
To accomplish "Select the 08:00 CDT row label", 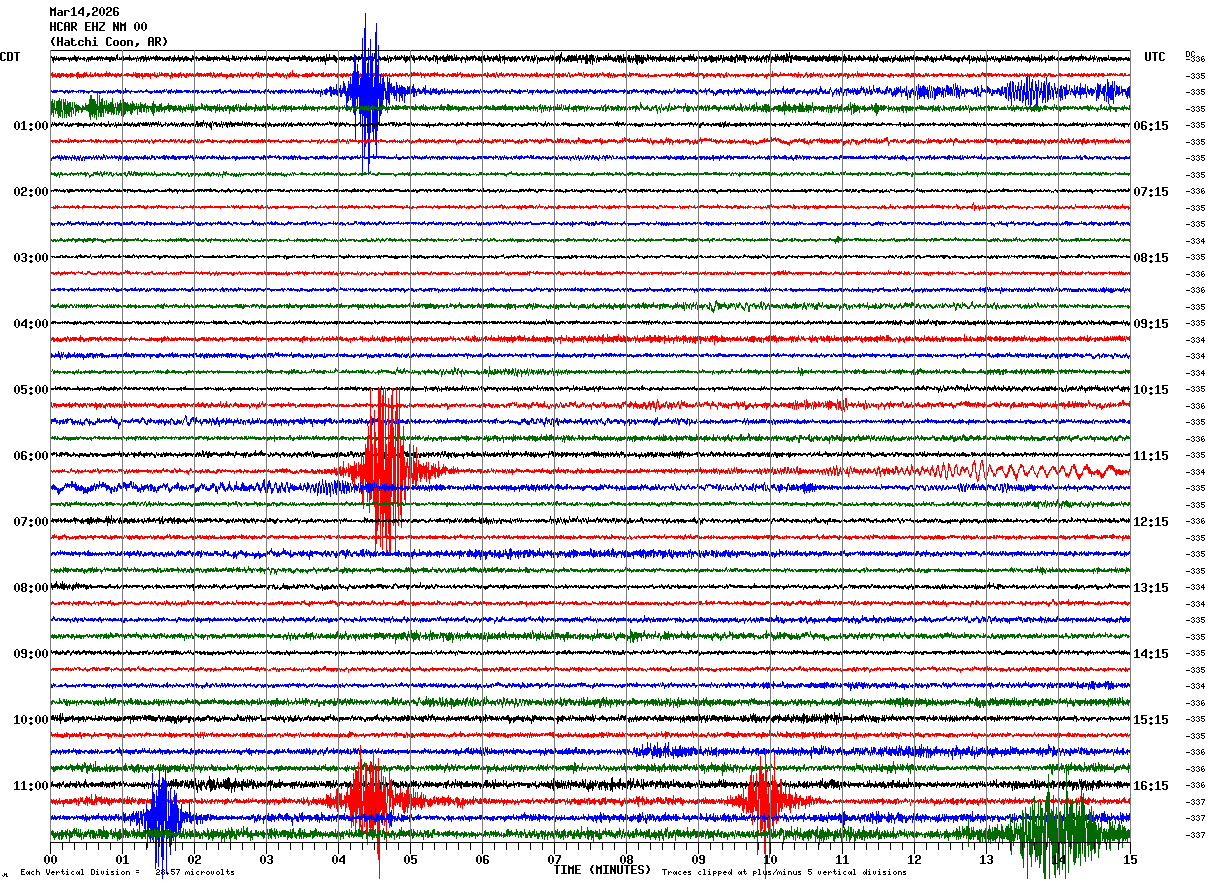I will pos(31,588).
